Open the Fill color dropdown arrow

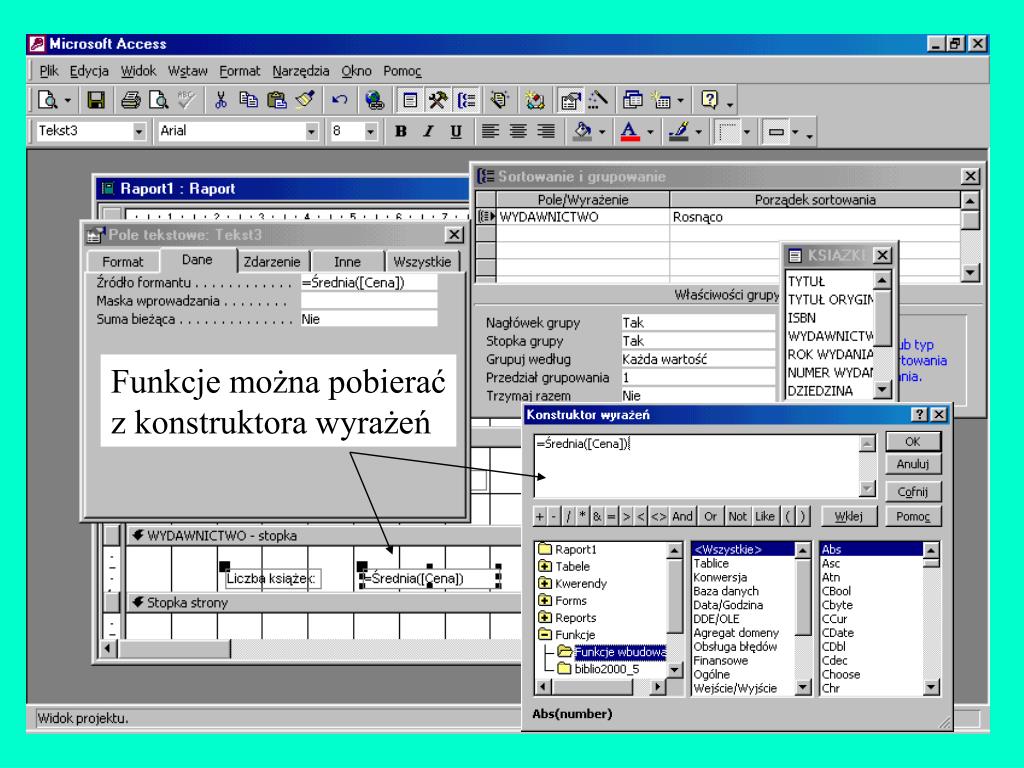602,132
